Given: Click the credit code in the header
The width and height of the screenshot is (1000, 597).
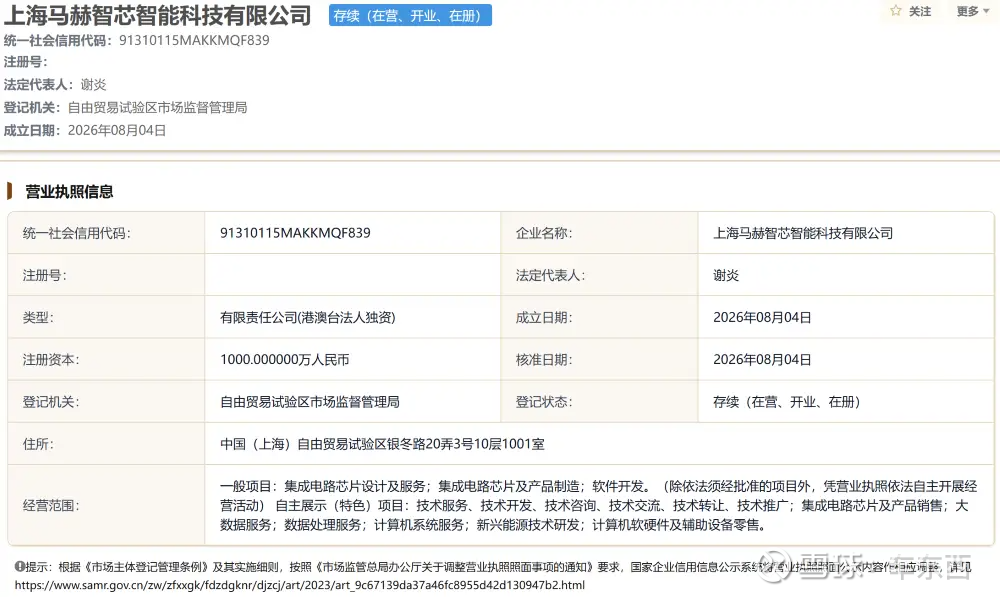Looking at the screenshot, I should tap(195, 40).
